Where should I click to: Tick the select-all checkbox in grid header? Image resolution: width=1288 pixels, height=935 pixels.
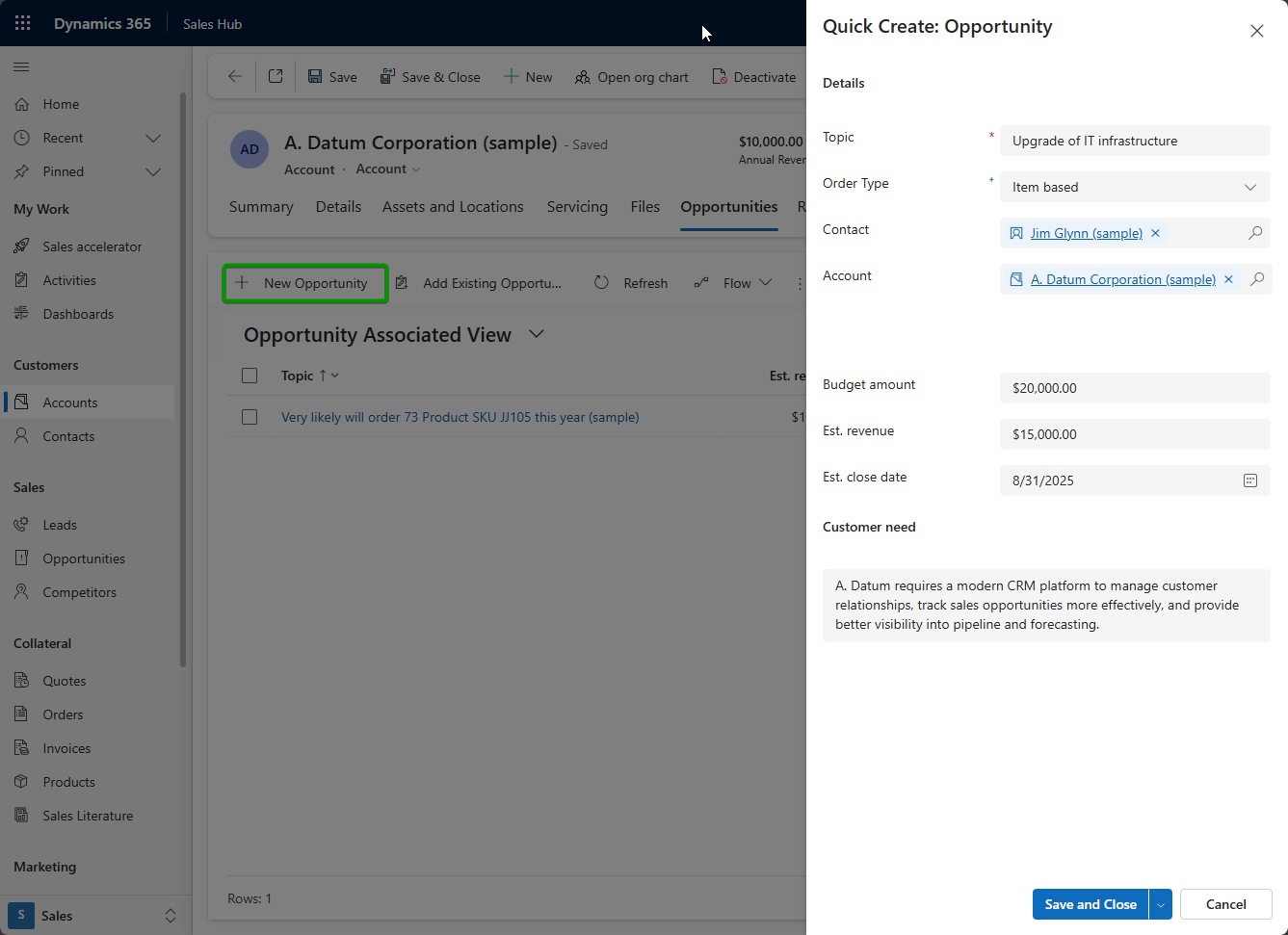point(250,376)
